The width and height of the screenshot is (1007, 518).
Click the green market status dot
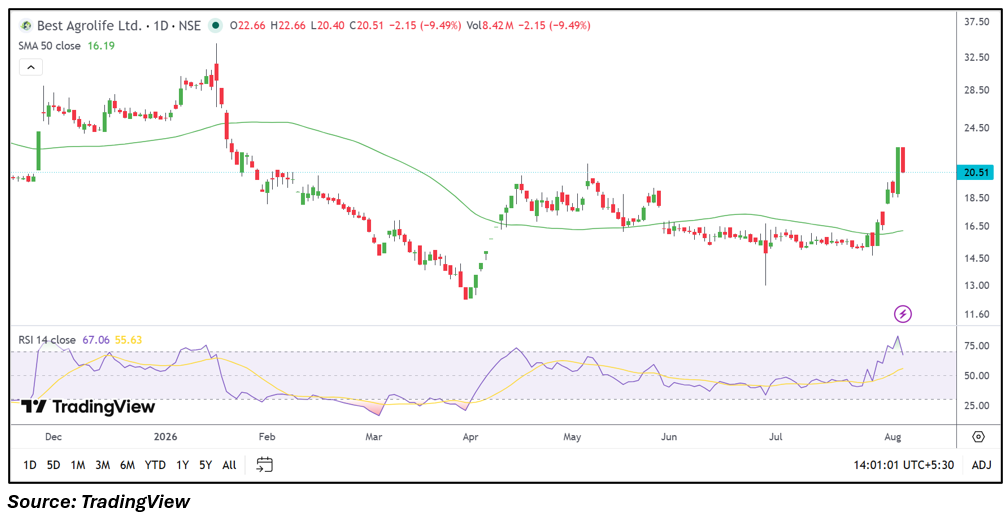[216, 26]
